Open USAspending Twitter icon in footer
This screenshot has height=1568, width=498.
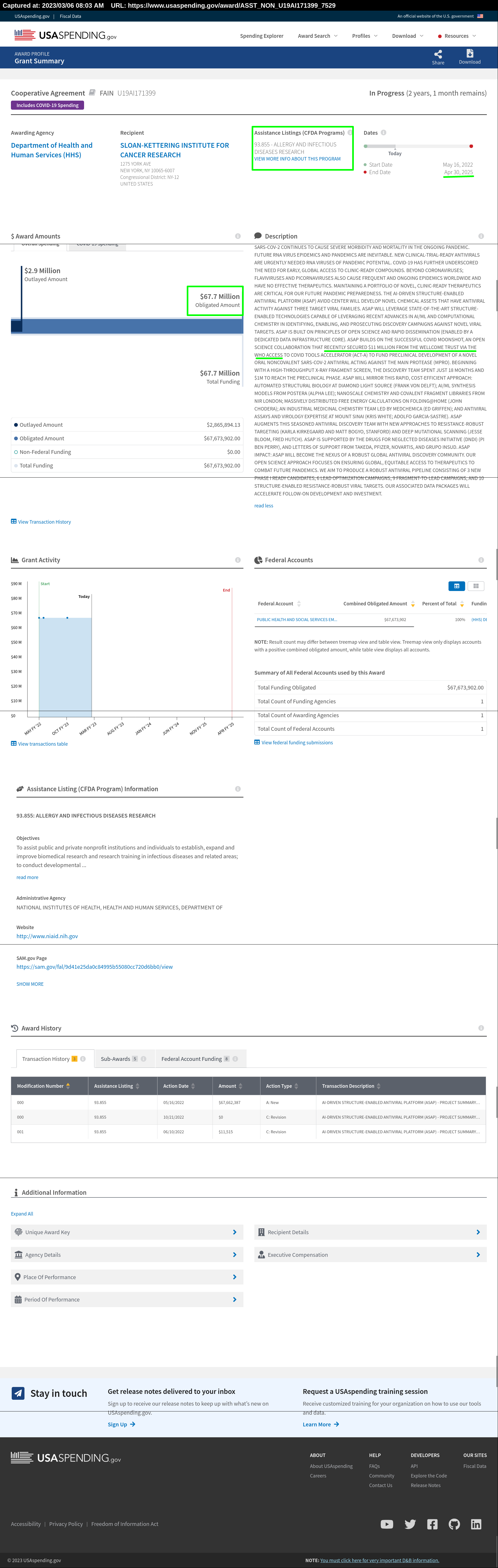[x=410, y=1524]
